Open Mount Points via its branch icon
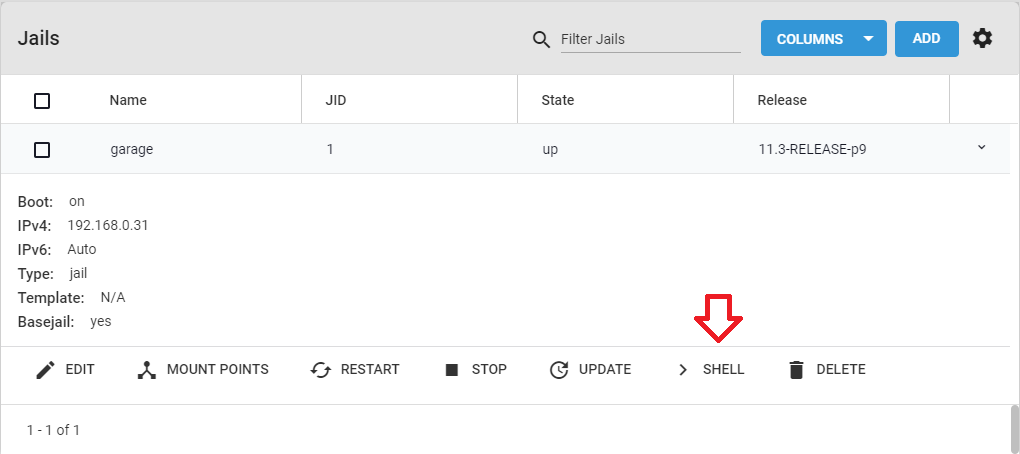This screenshot has height=454, width=1020. pos(148,370)
